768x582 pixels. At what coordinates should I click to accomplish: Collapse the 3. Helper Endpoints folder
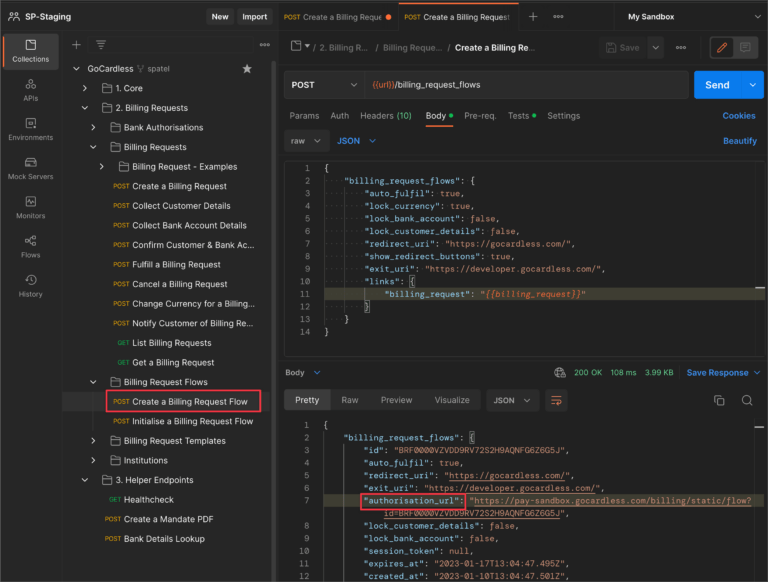(85, 480)
